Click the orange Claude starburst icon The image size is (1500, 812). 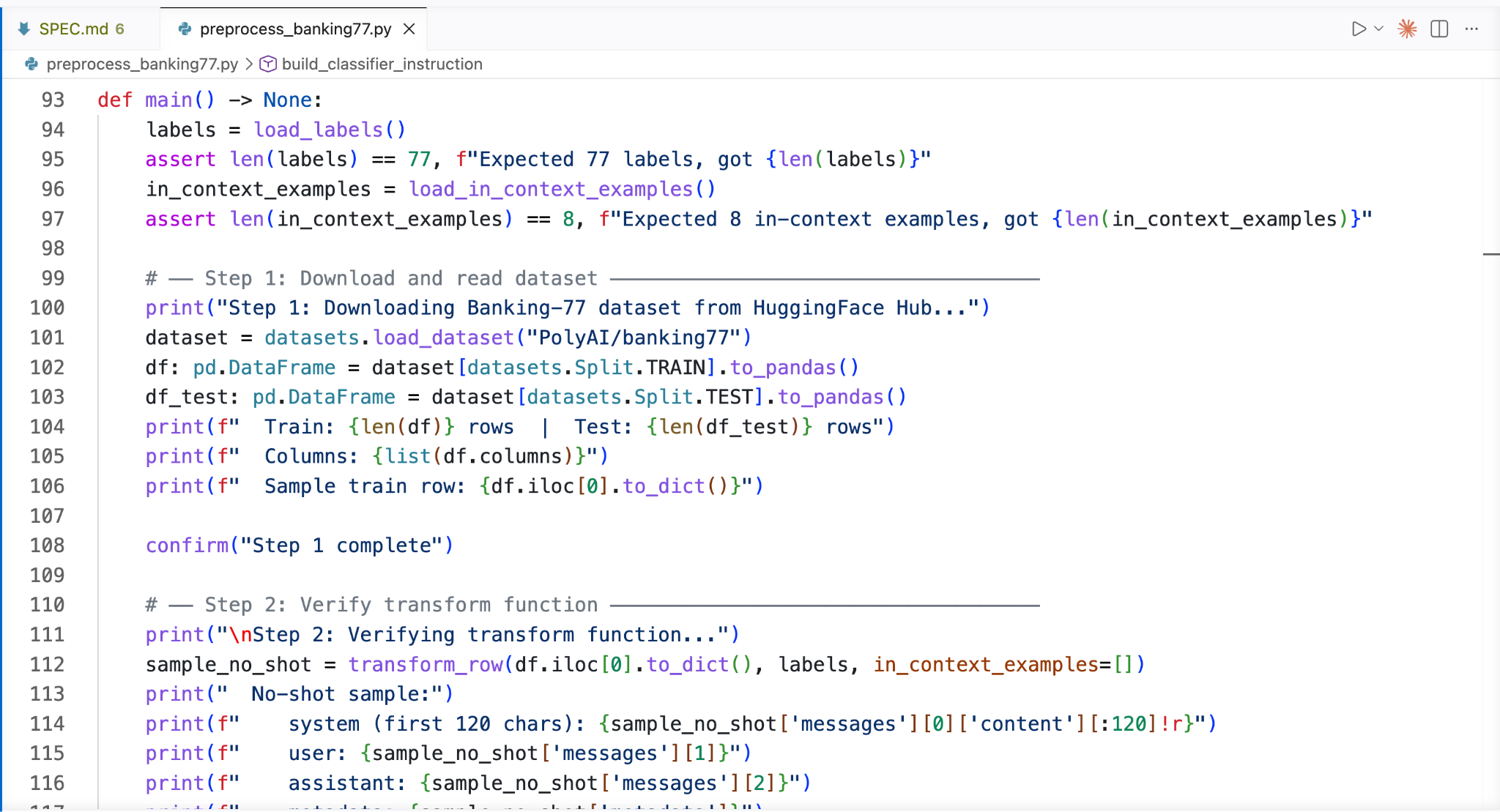tap(1407, 29)
